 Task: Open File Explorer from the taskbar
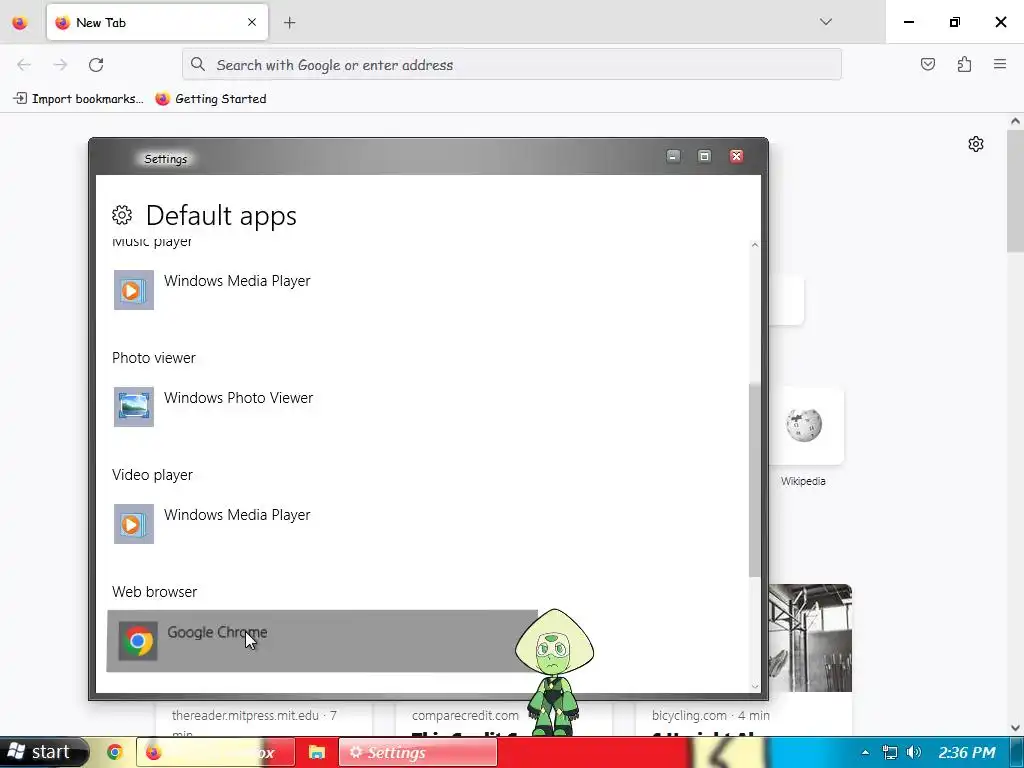317,752
